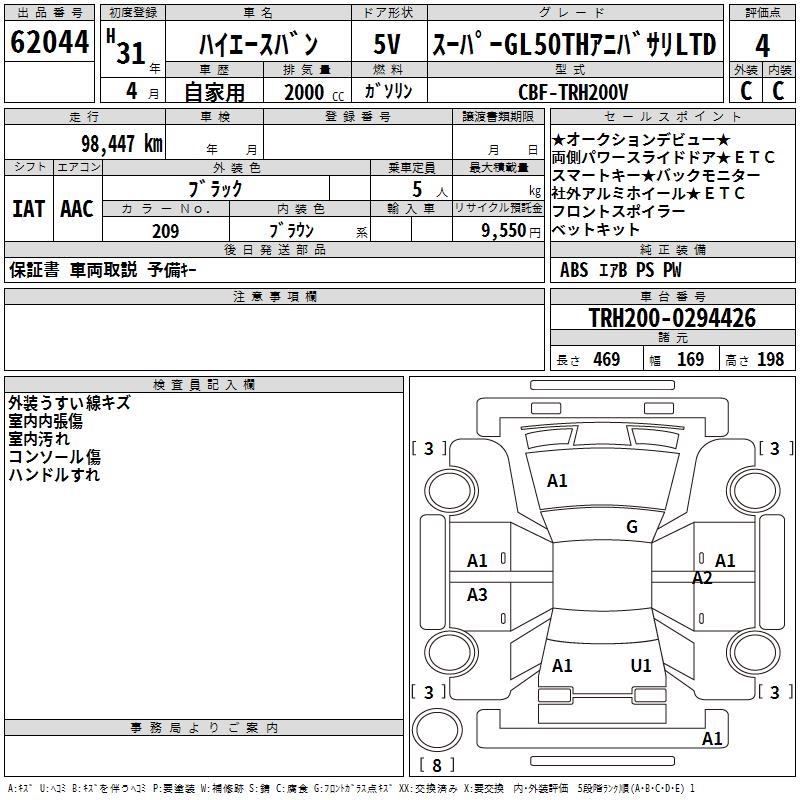Screen dimensions: 800x800
Task: Select the lot number 62044
Action: click(49, 44)
